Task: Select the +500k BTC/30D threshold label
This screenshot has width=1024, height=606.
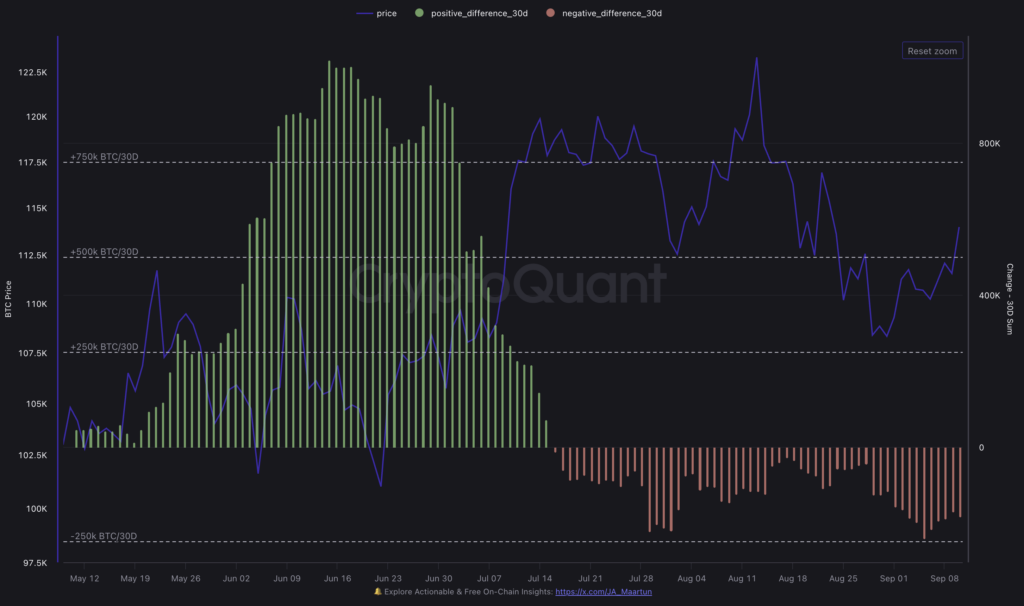Action: [102, 252]
